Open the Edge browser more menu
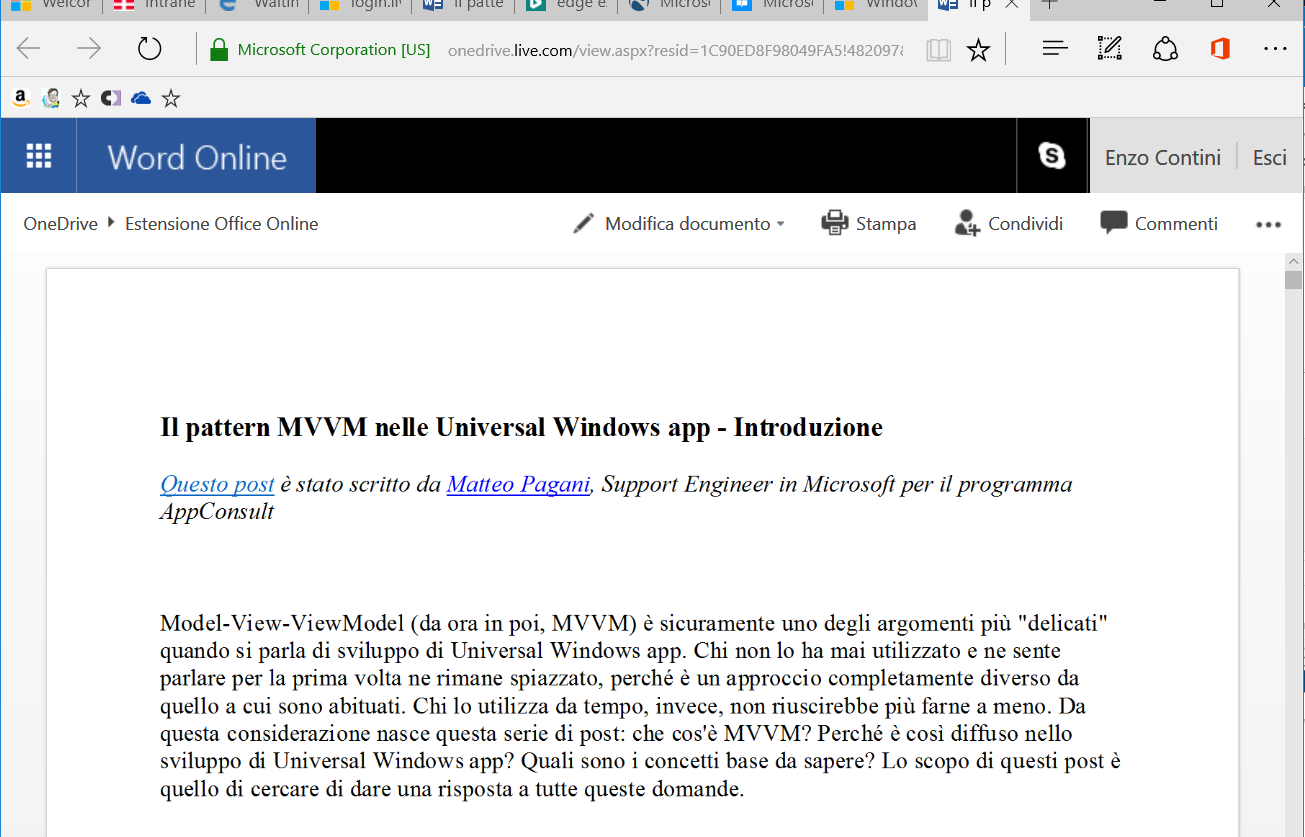 coord(1275,49)
